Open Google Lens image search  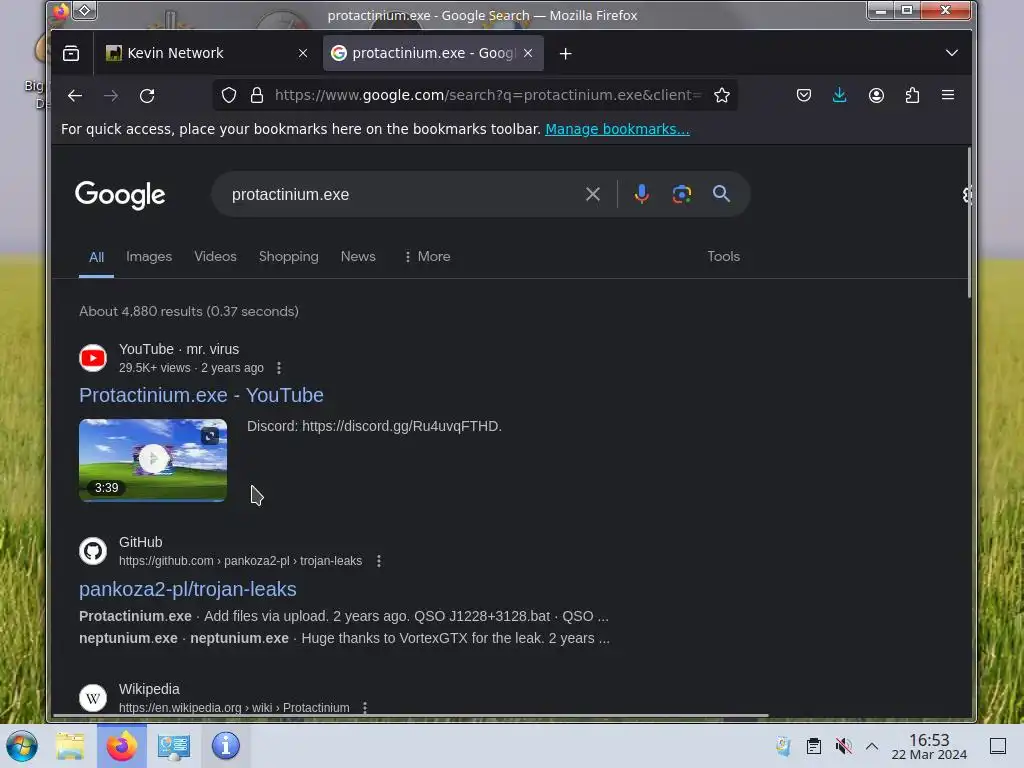coord(681,194)
